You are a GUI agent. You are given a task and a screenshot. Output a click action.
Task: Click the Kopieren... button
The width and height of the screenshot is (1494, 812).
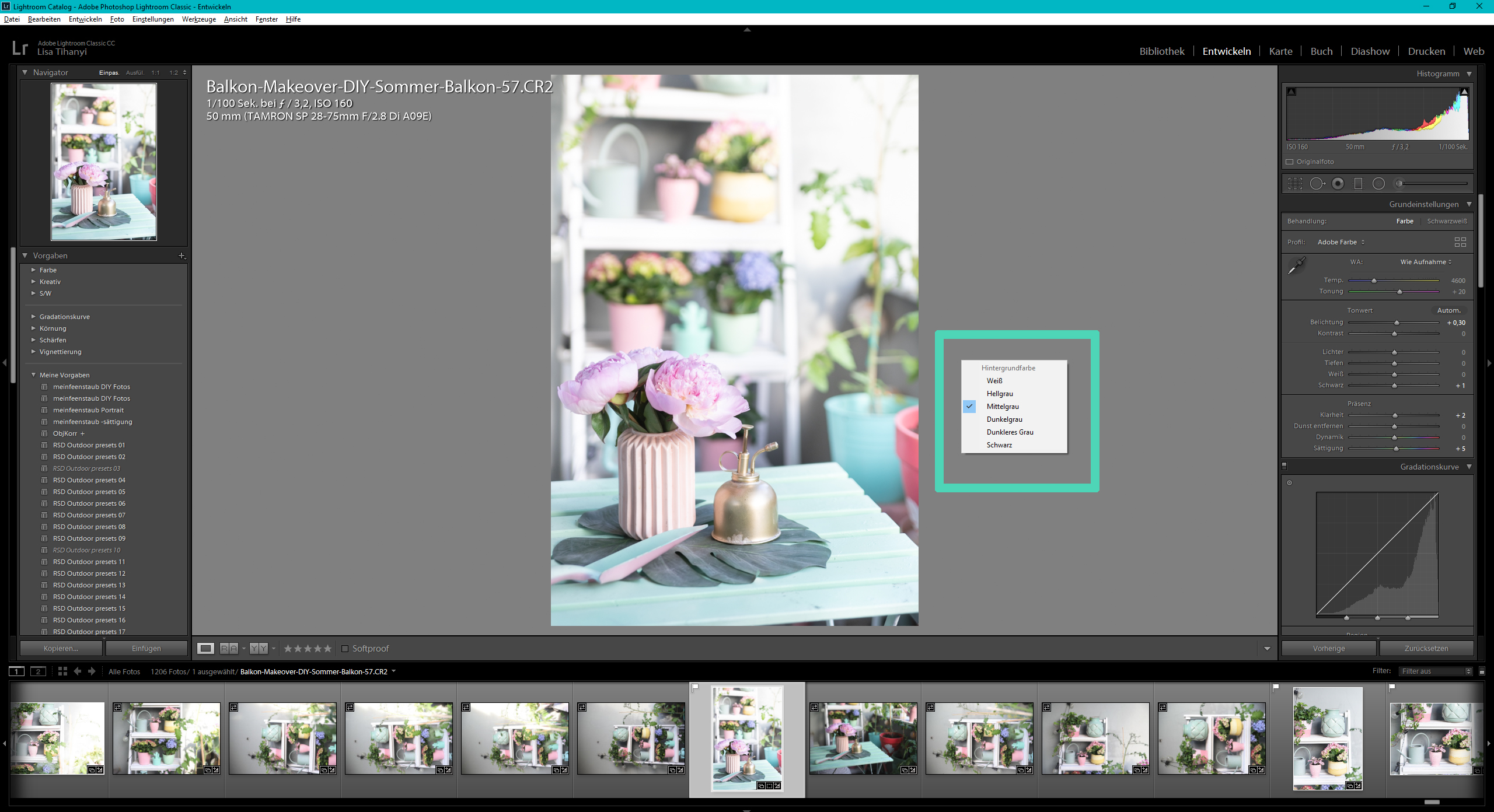pyautogui.click(x=61, y=649)
